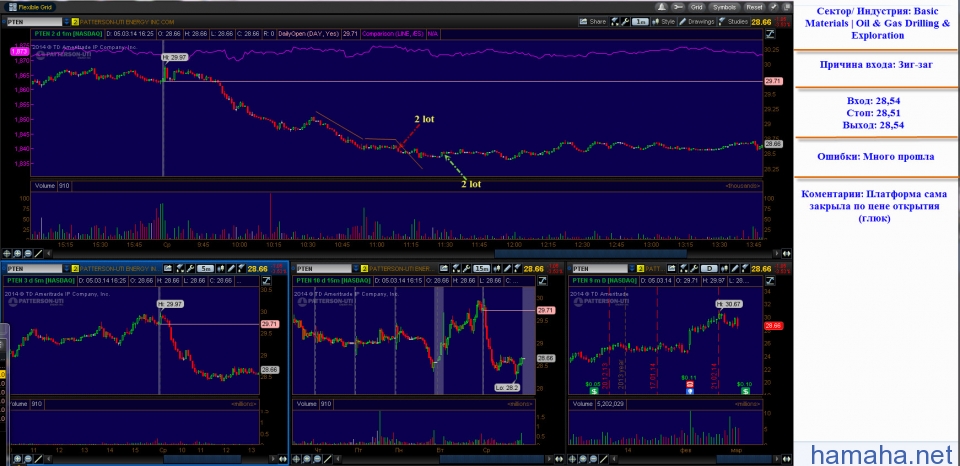Zoom in using main chart plus icon

17,254
